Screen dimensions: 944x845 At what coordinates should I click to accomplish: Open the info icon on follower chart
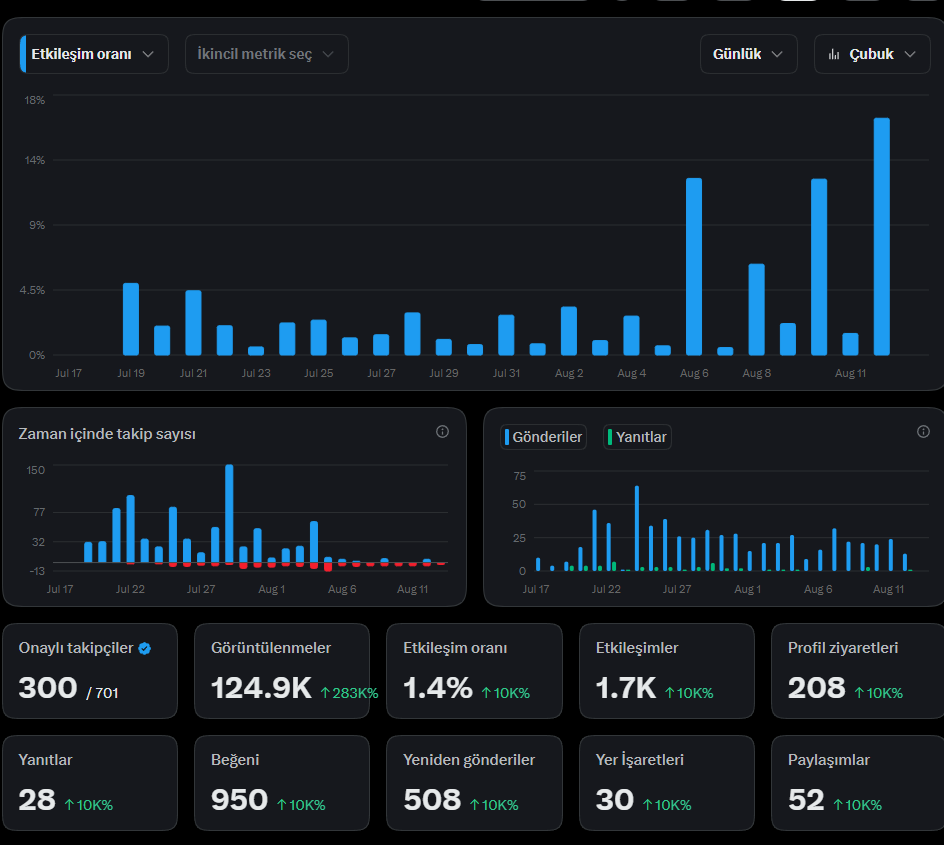click(x=442, y=432)
